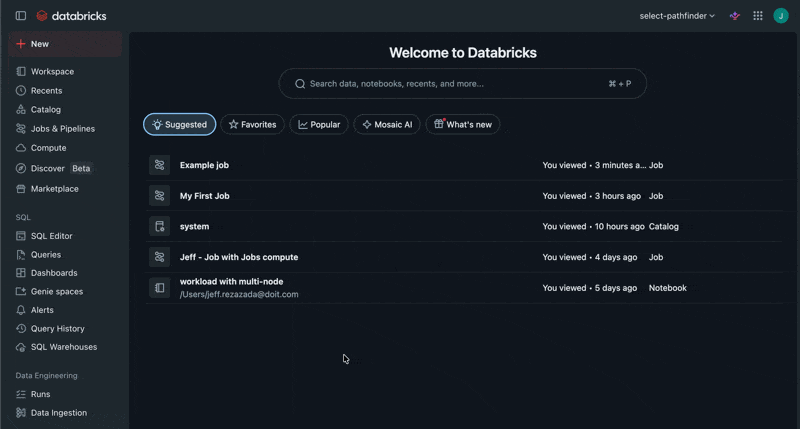800x429 pixels.
Task: Click the Runs list icon
Action: (21, 394)
